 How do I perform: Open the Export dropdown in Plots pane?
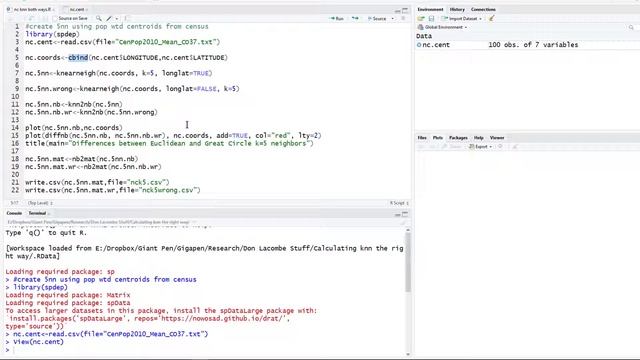480,147
